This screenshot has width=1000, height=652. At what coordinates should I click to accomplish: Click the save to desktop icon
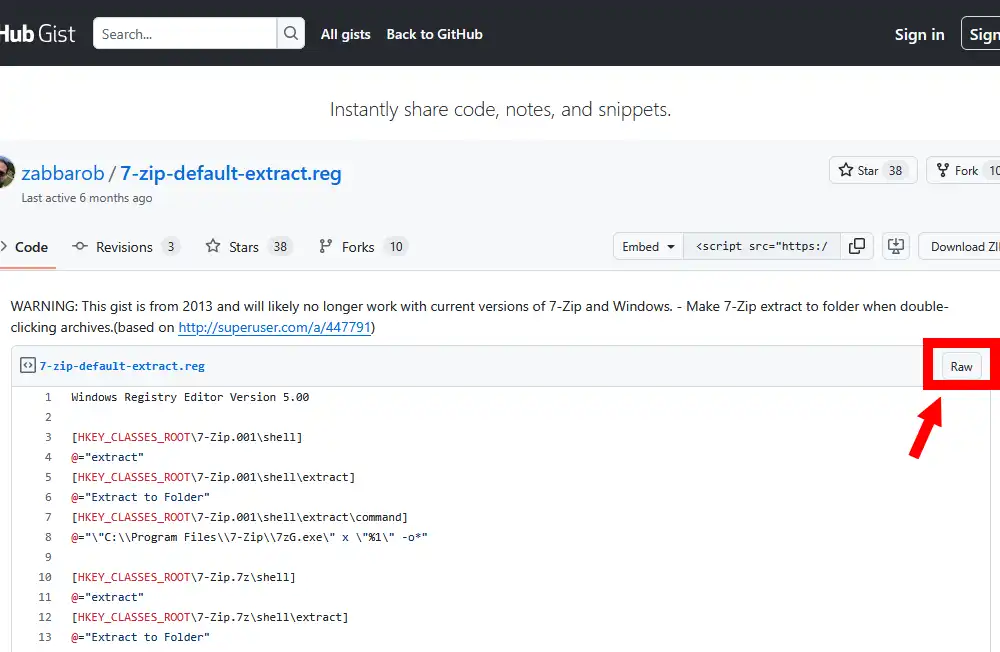895,246
